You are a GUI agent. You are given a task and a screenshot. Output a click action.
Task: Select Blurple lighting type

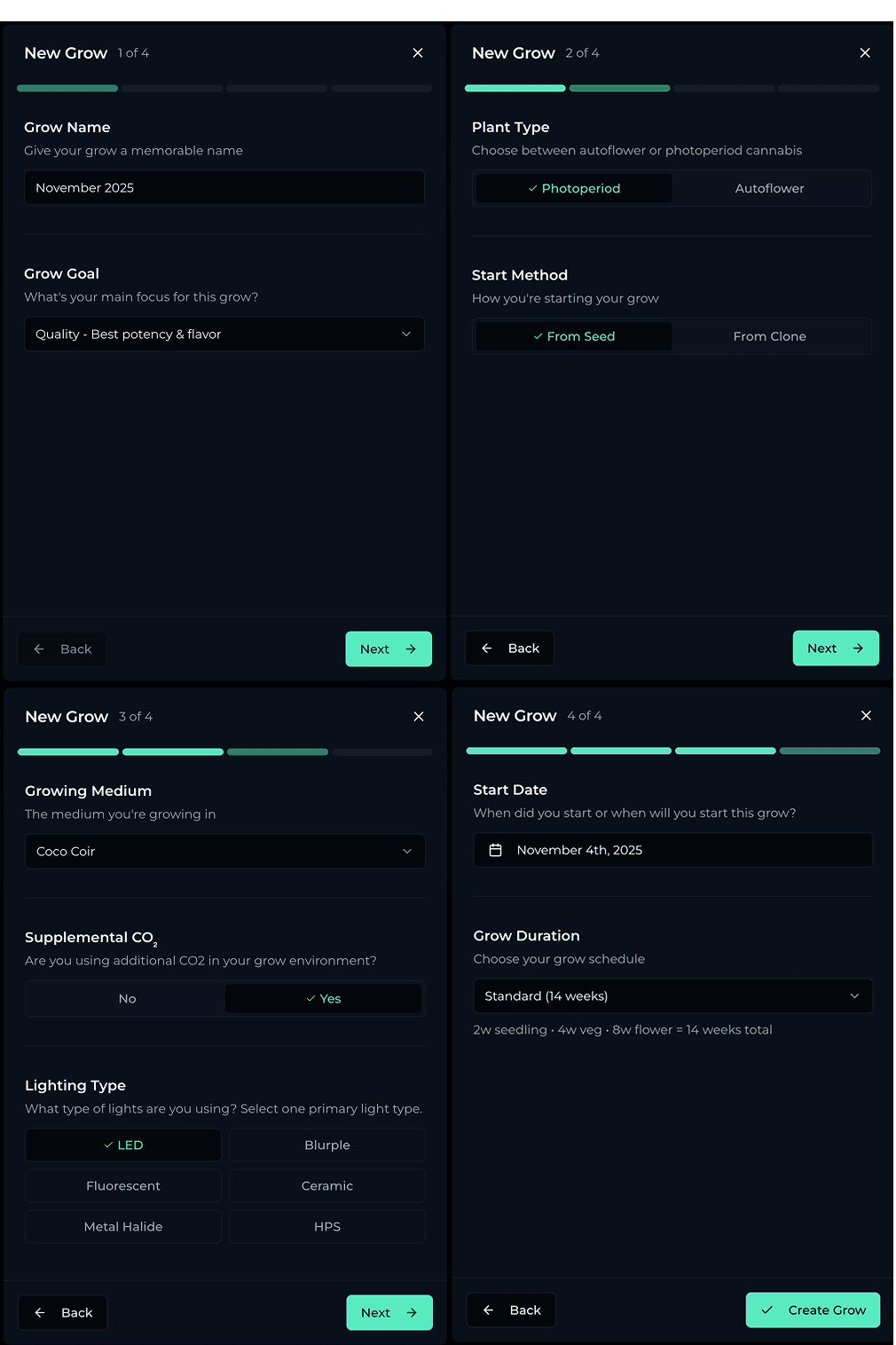(327, 1145)
